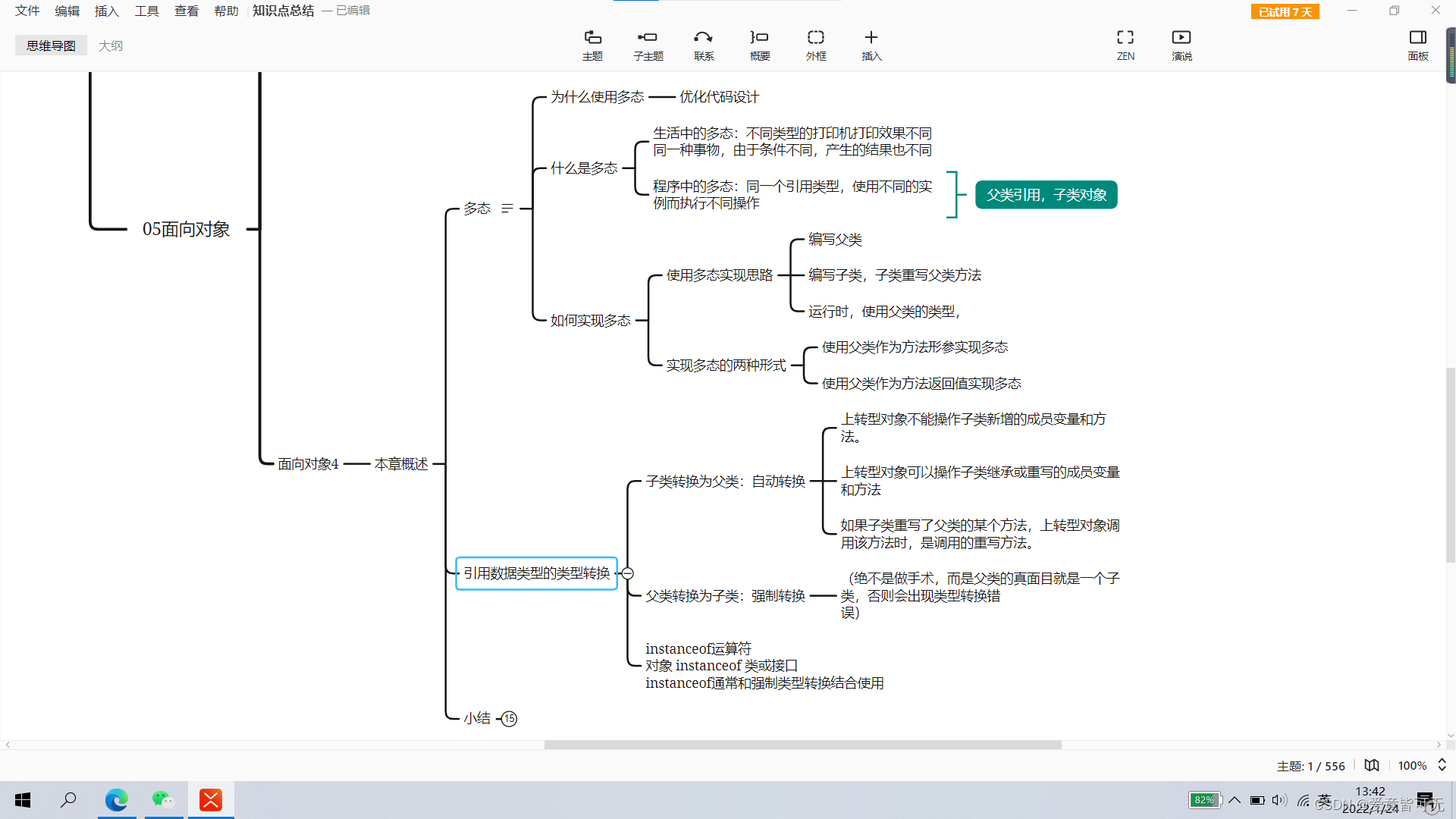Viewport: 1456px width, 819px height.
Task: Select 使用父类作为方法形参实现多态 node
Action: 915,347
